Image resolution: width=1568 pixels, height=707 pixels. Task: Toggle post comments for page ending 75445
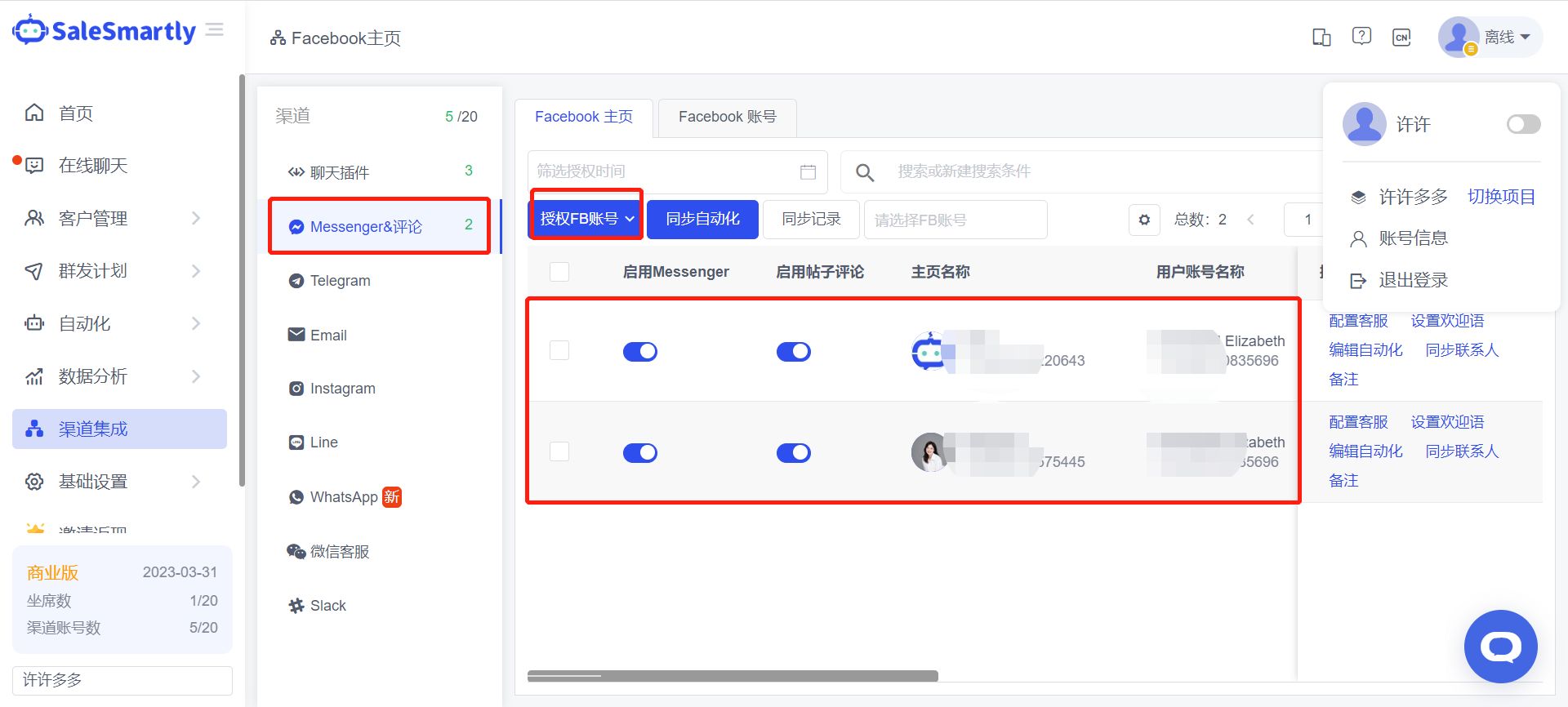point(794,453)
